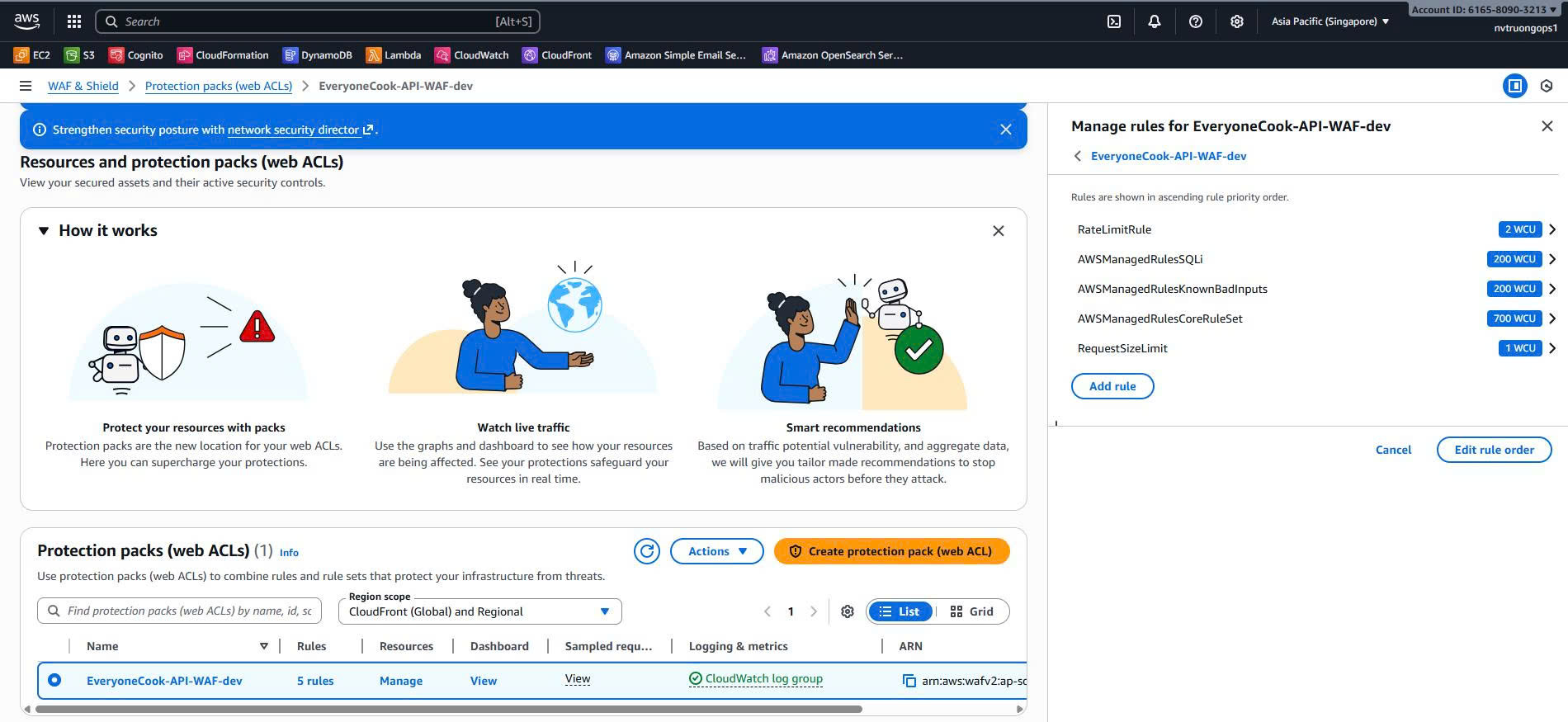Go to next table page arrow
The image size is (1568, 722).
tap(814, 611)
